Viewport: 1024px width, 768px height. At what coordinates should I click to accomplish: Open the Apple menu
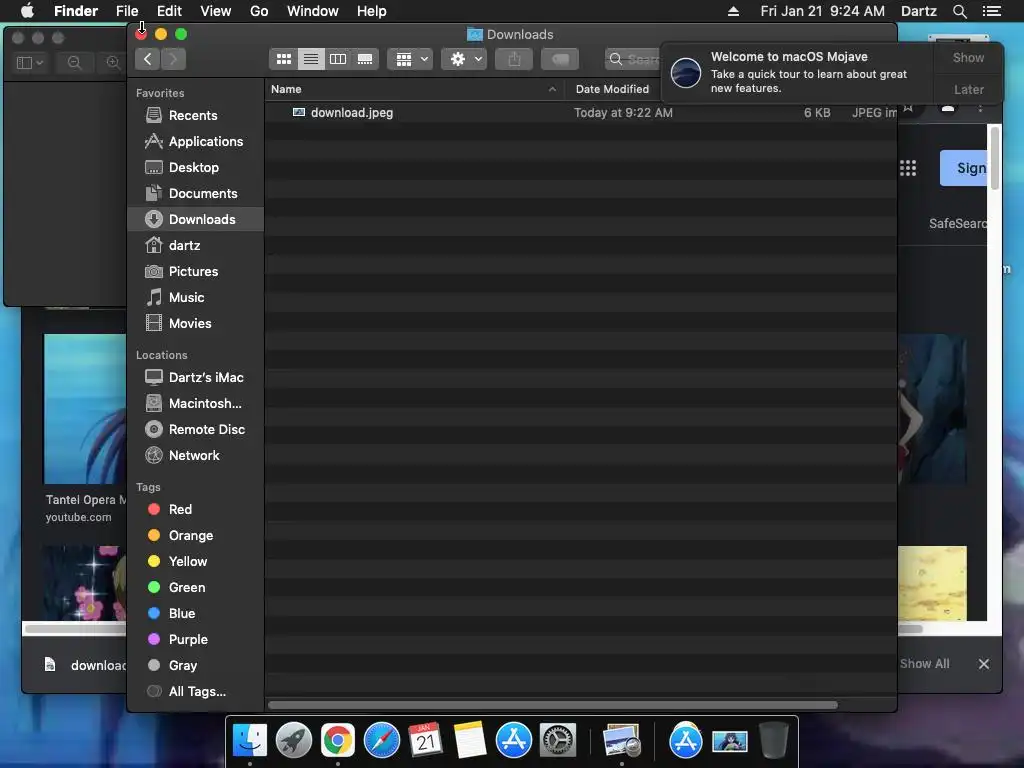[x=27, y=11]
